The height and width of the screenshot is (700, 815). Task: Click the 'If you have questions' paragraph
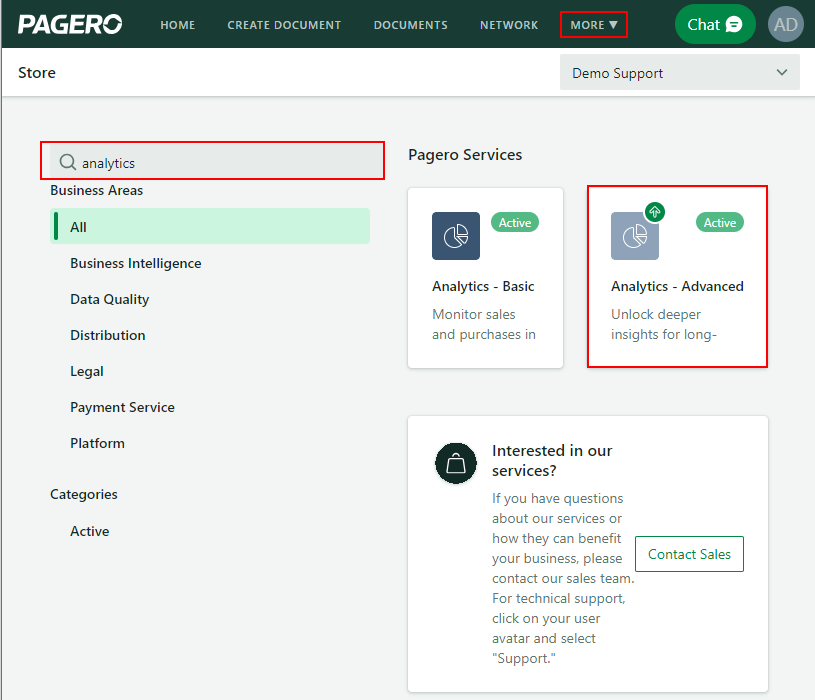tap(563, 578)
